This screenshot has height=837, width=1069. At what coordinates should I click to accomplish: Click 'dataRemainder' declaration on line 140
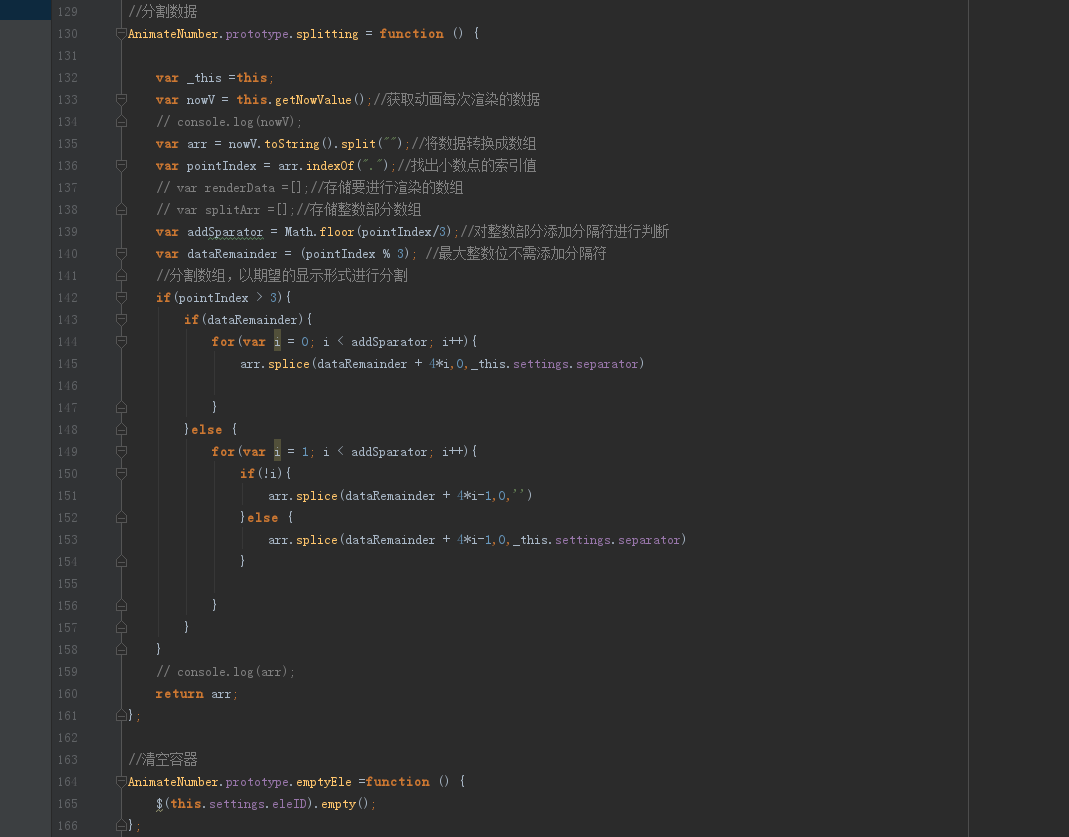coord(232,254)
